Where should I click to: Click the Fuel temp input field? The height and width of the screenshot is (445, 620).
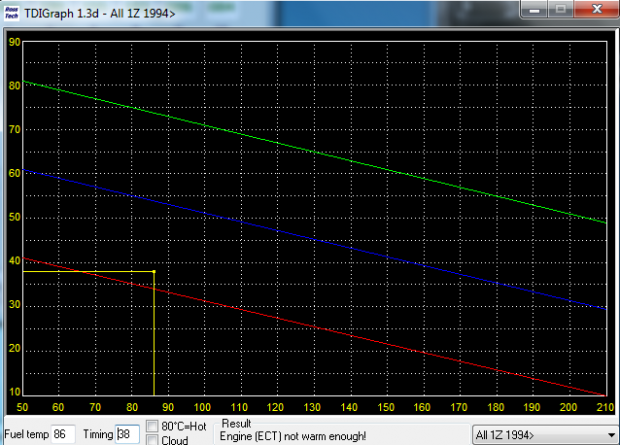pos(63,434)
